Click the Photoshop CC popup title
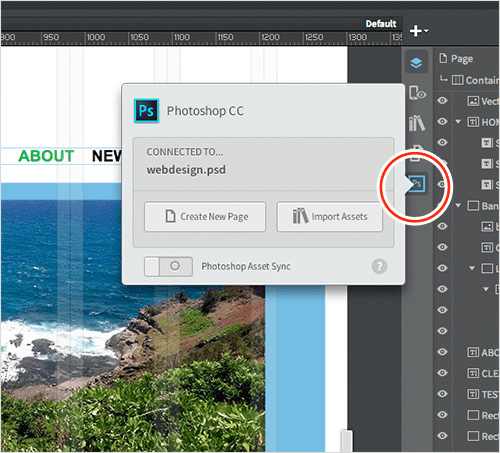This screenshot has height=453, width=500. pos(205,111)
